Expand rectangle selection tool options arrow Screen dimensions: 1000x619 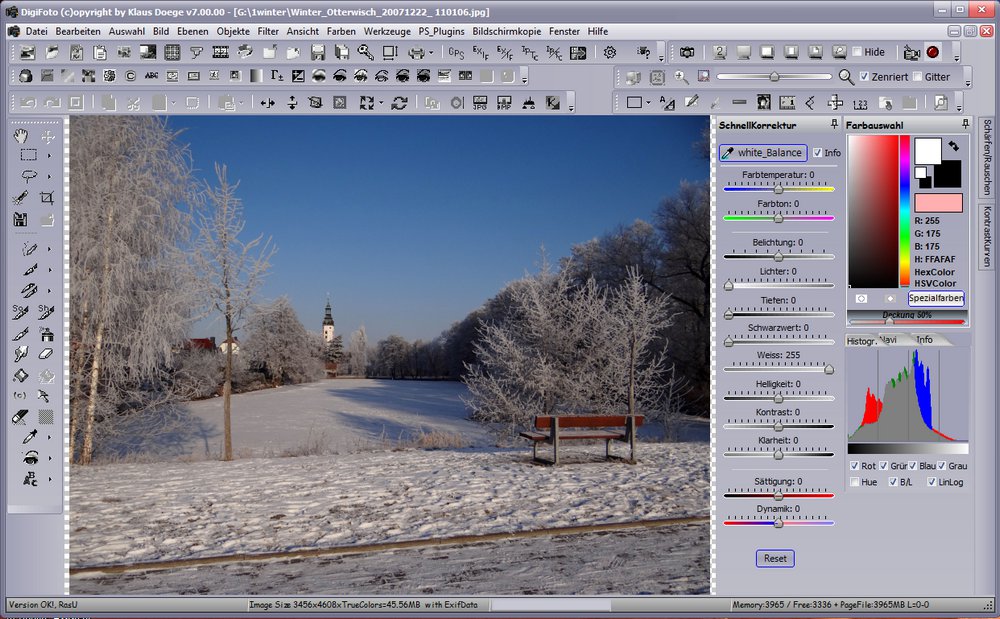click(48, 156)
